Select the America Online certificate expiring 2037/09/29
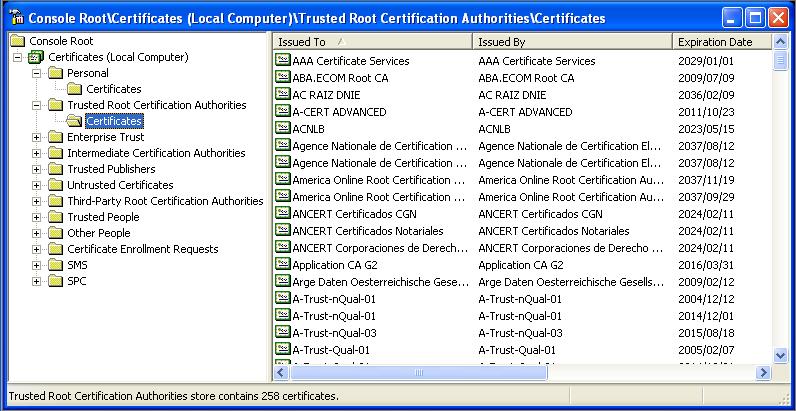796x411 pixels. (379, 196)
